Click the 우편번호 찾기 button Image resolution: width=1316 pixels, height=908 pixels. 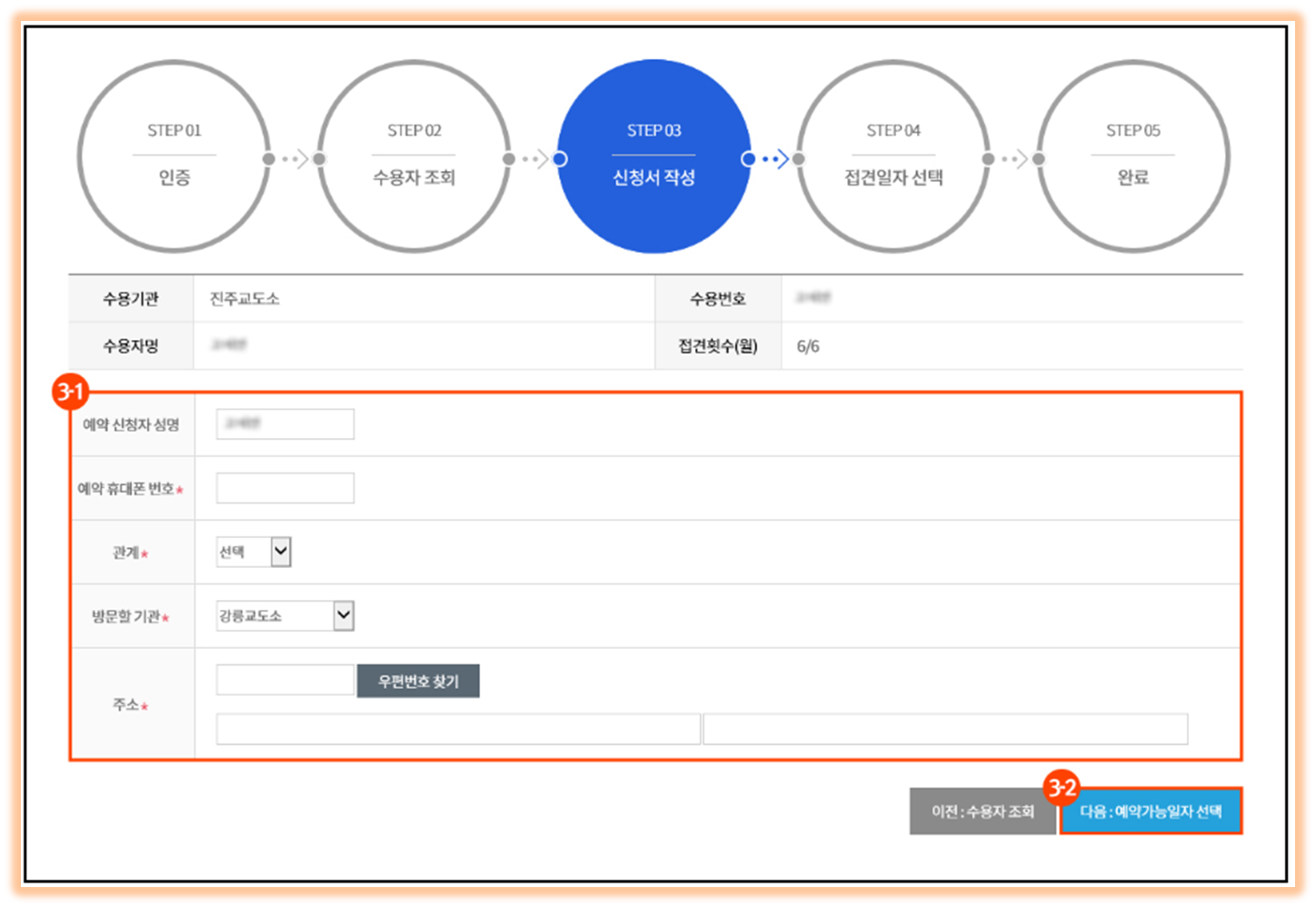[418, 680]
